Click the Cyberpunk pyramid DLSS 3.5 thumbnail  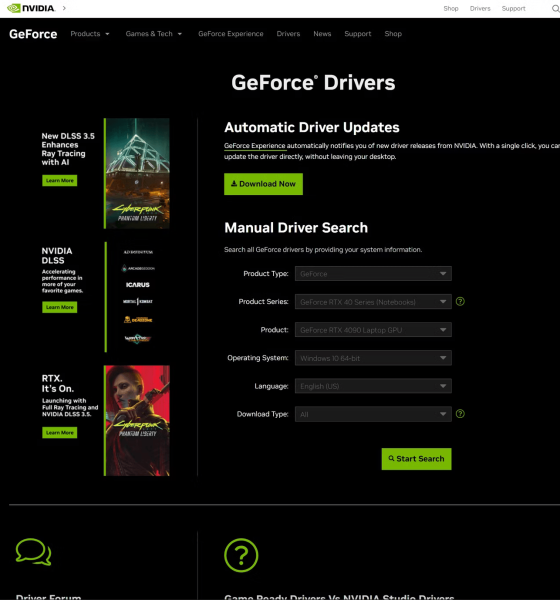(x=137, y=173)
